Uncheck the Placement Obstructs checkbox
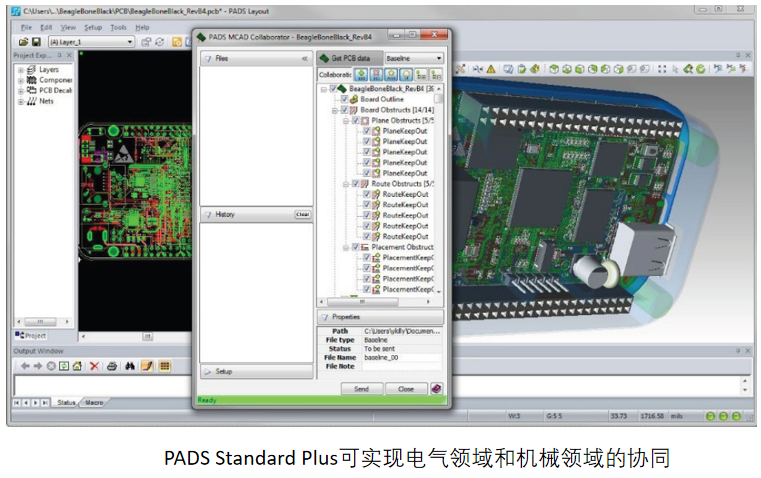 (356, 247)
